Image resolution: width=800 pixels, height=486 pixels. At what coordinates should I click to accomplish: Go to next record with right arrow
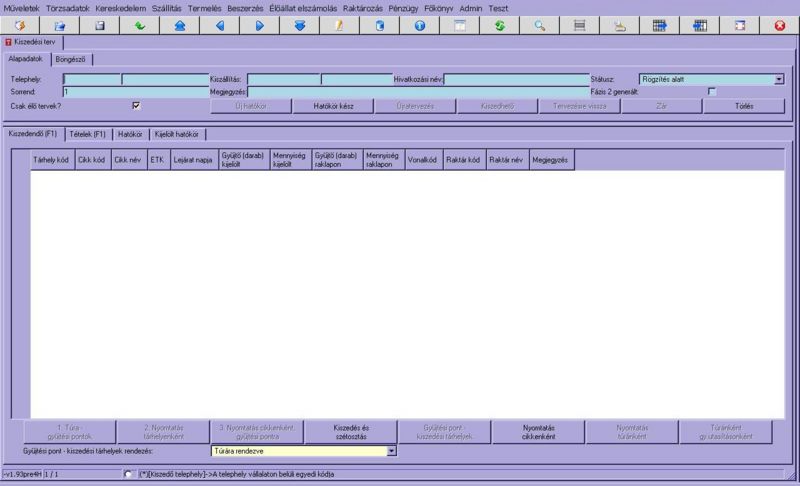(x=260, y=25)
